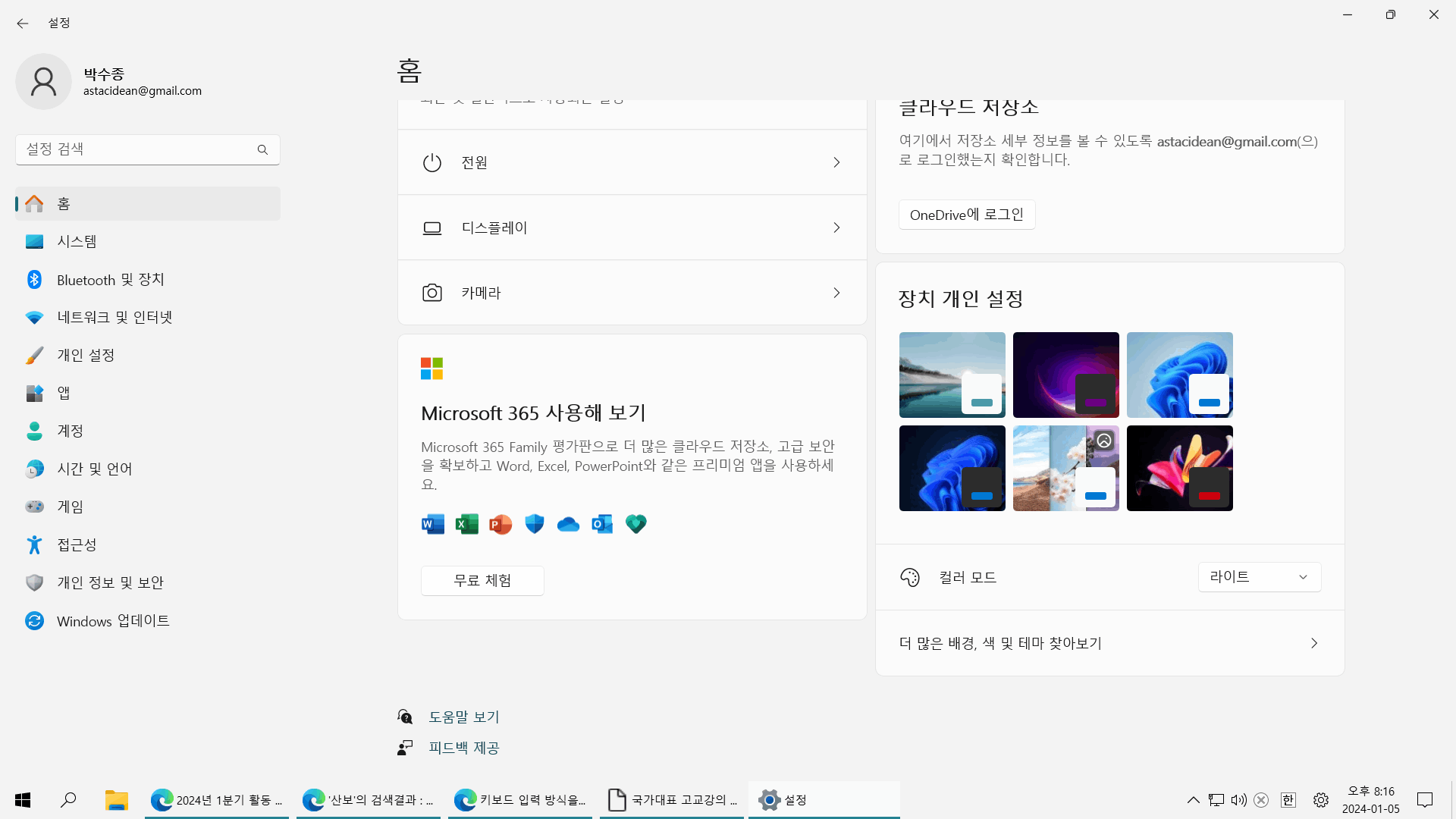This screenshot has height=819, width=1456.
Task: Toggle Korean IME 한 indicator in taskbar
Action: [1288, 800]
